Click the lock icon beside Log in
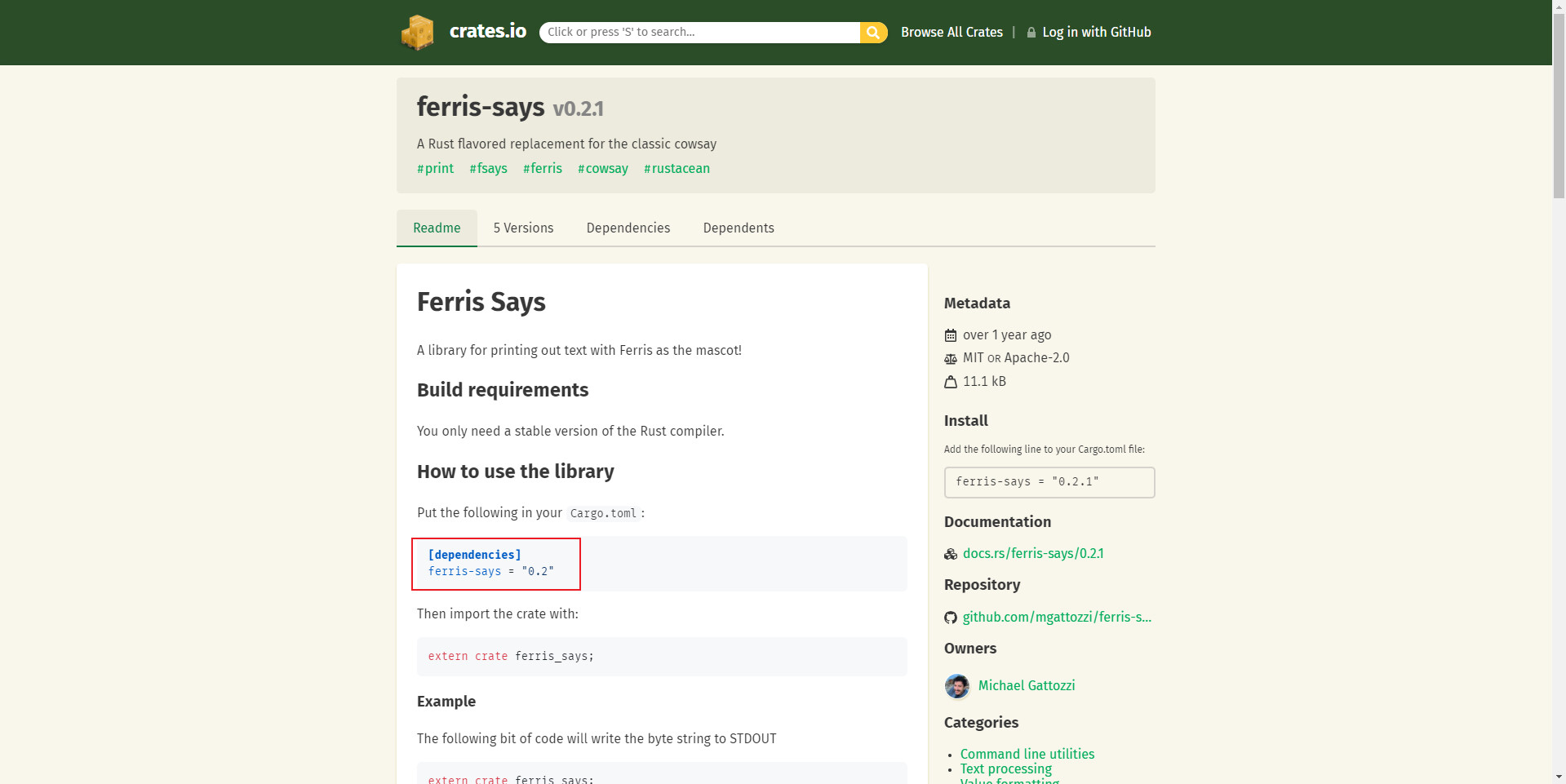Image resolution: width=1566 pixels, height=784 pixels. point(1031,33)
